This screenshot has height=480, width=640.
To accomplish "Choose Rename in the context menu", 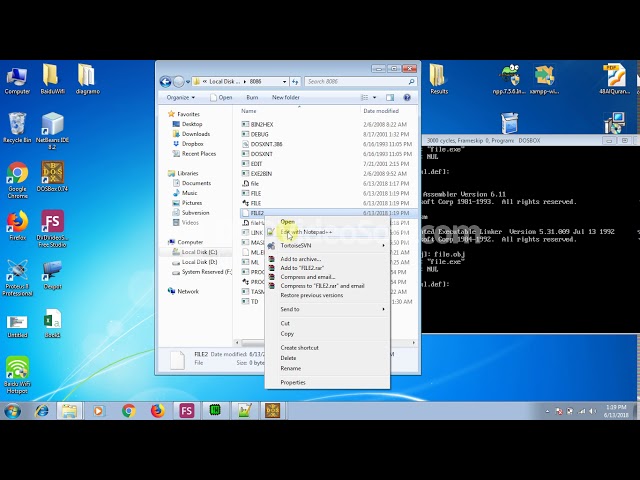I will (327, 368).
